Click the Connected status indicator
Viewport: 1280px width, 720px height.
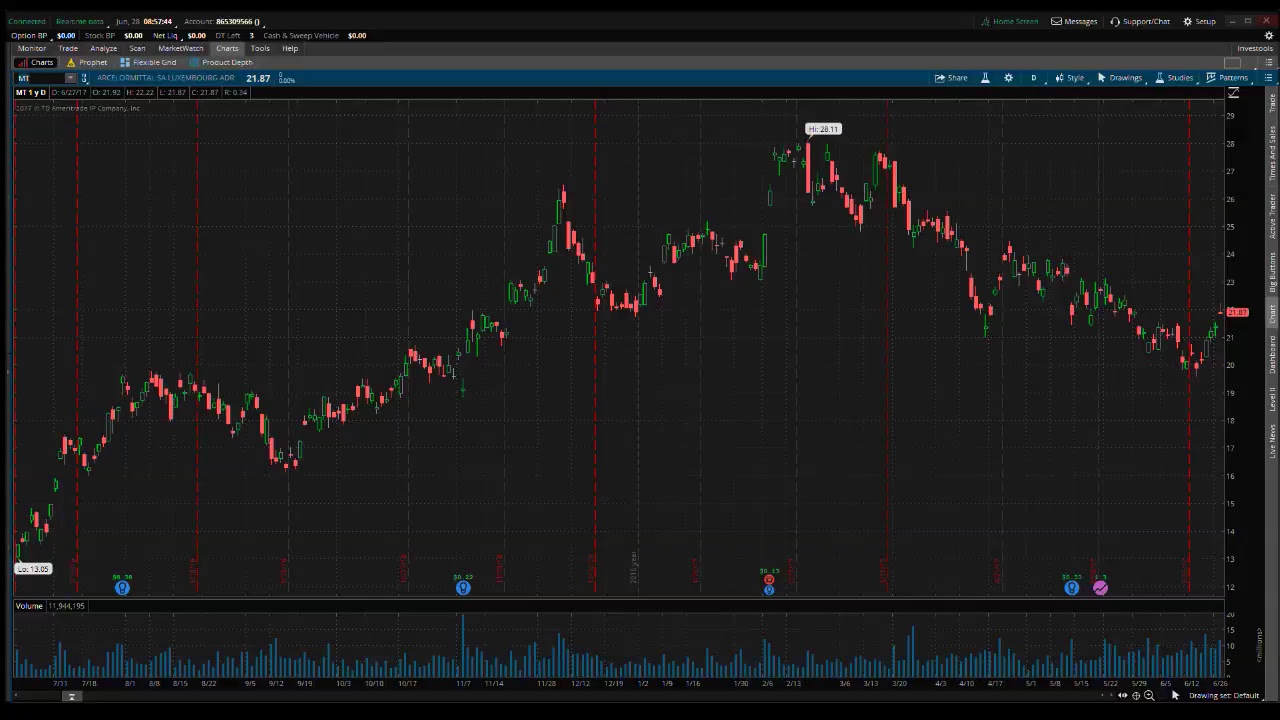click(27, 21)
